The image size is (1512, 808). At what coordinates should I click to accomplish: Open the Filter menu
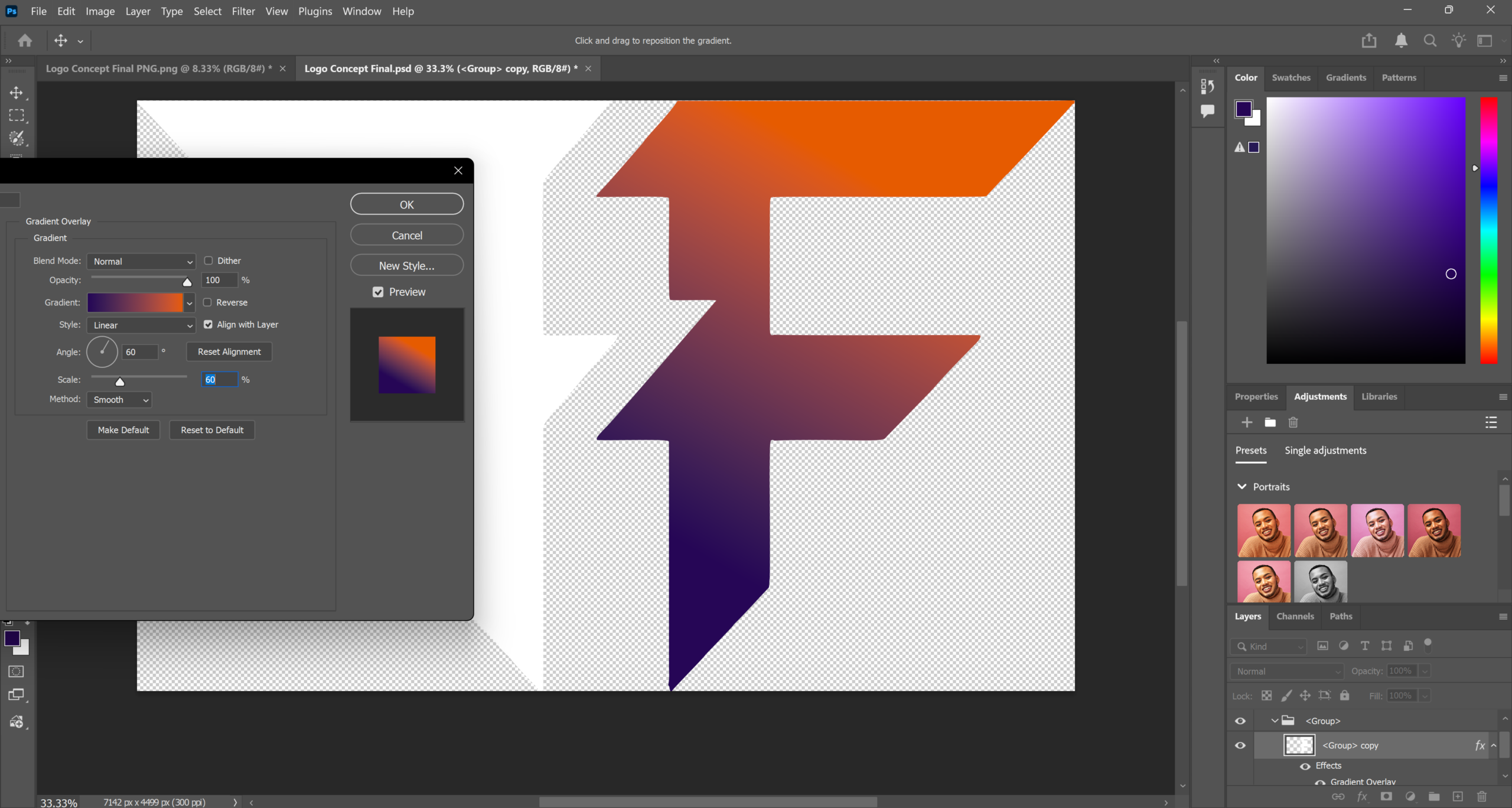[243, 11]
